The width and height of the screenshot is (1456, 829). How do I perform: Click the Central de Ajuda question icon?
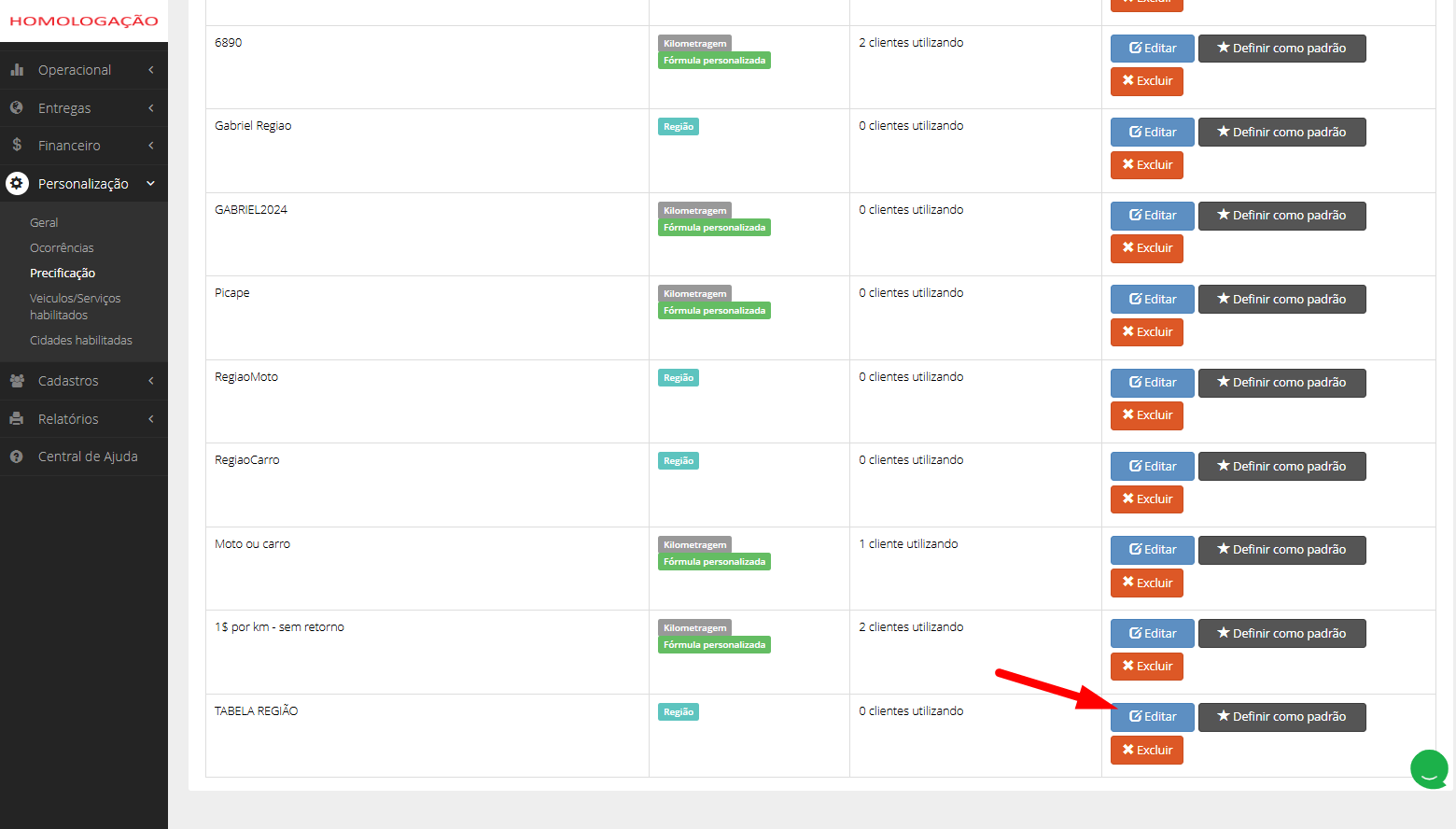coord(17,457)
